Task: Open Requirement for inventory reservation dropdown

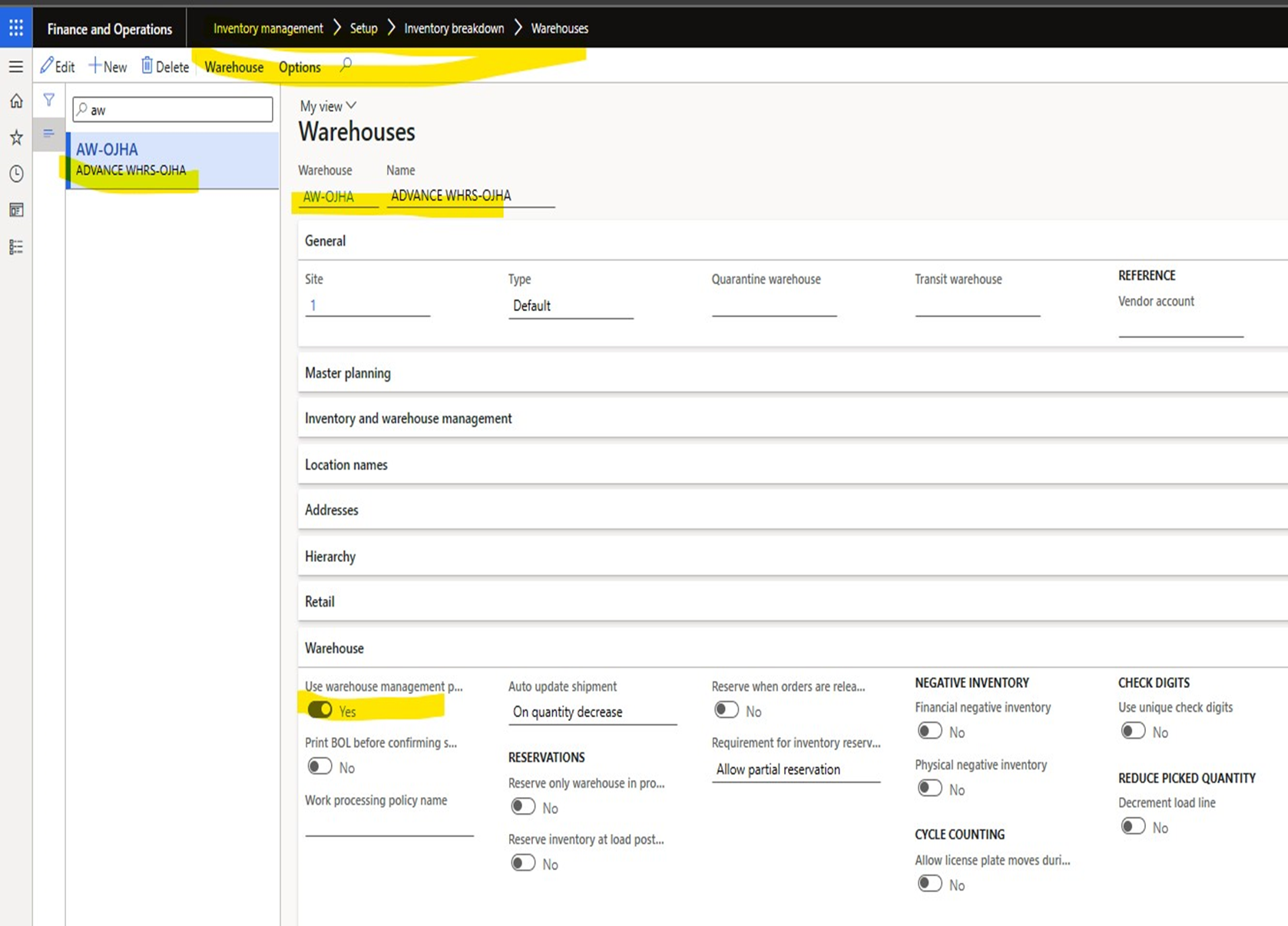Action: point(796,769)
